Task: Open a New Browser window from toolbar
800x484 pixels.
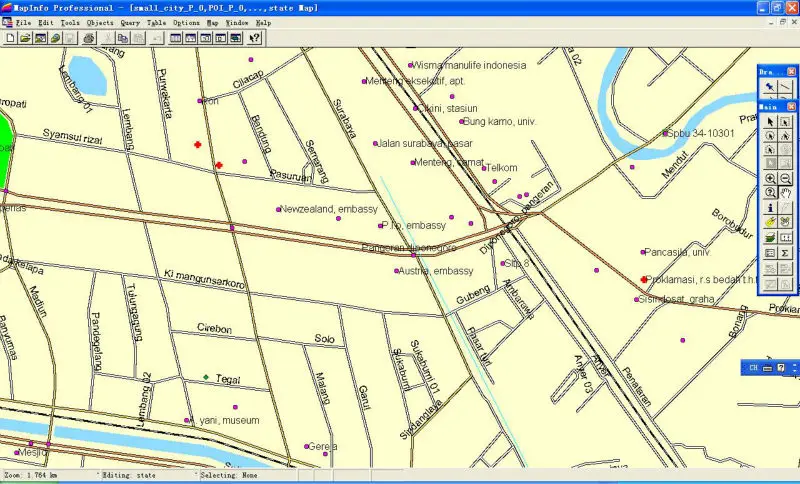Action: point(176,38)
